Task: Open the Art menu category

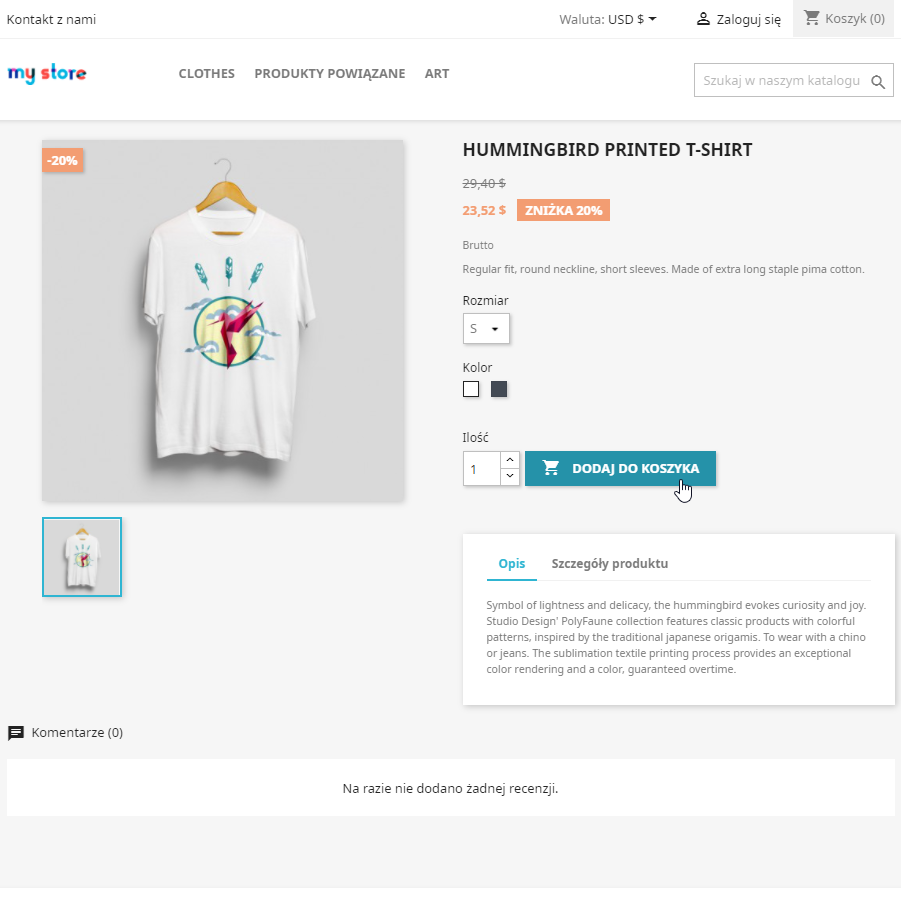Action: coord(437,74)
